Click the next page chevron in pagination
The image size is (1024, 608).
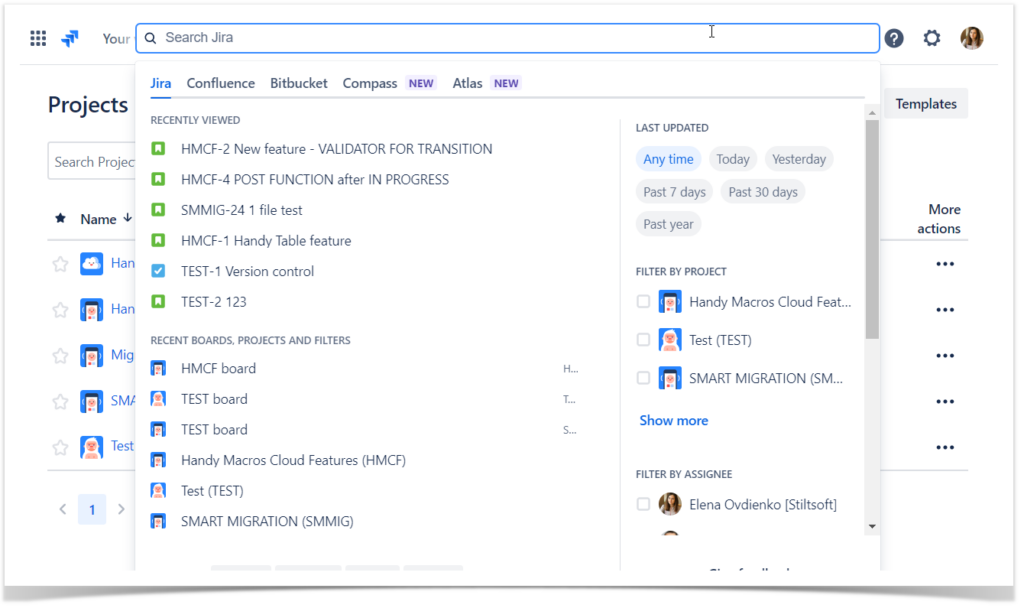pos(121,509)
